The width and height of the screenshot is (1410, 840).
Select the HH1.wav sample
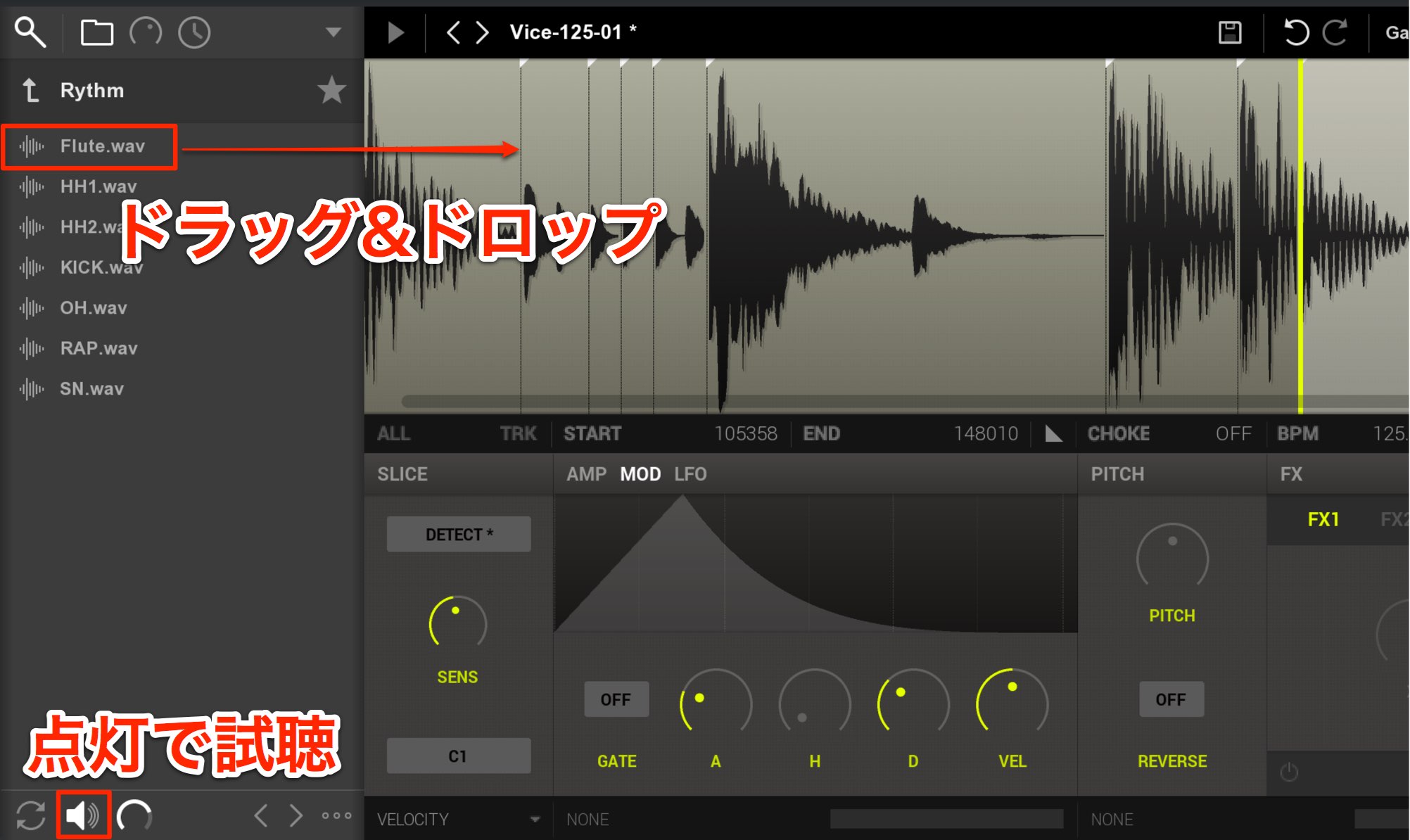coord(99,186)
